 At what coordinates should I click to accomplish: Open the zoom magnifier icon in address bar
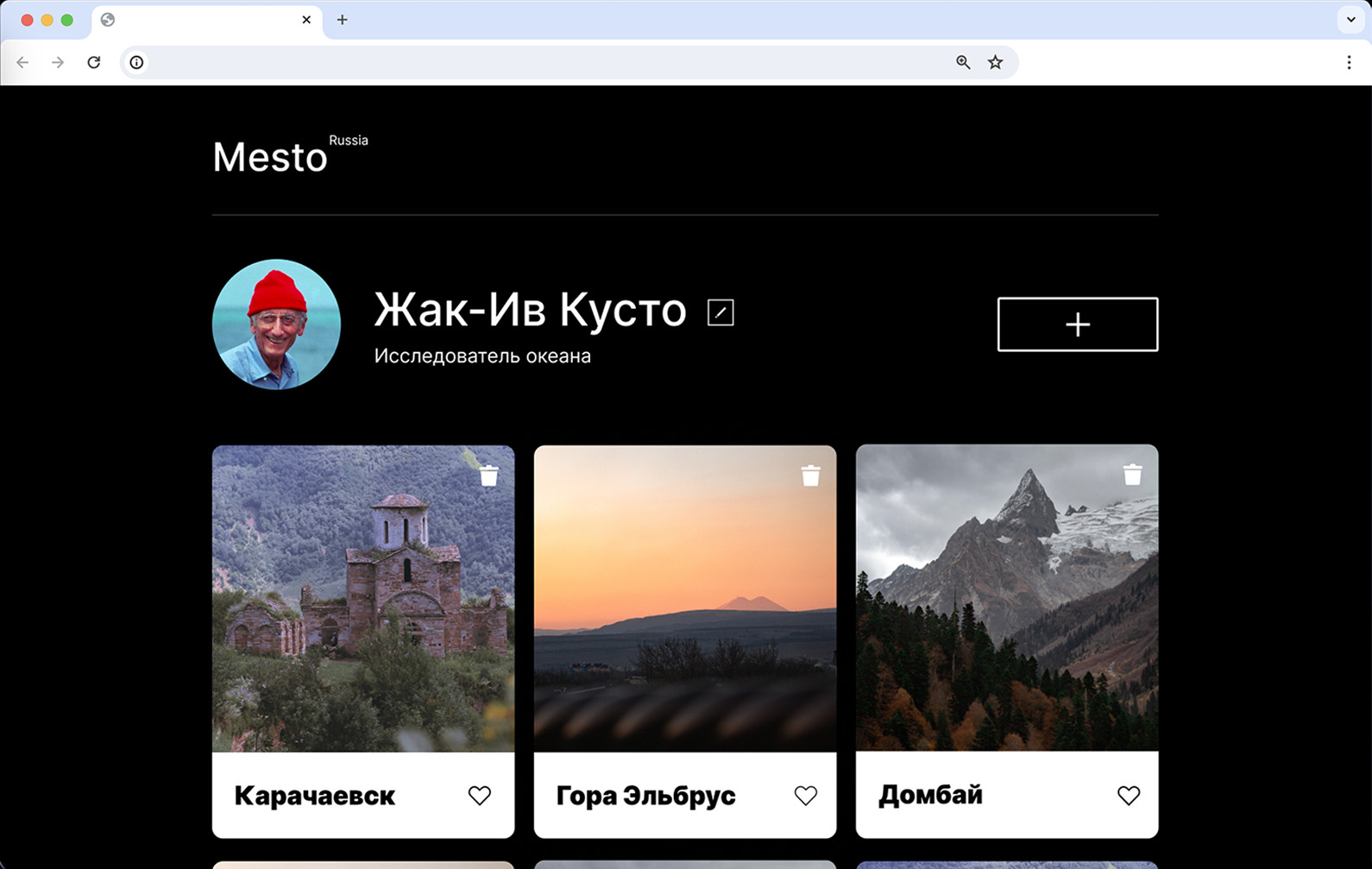963,62
